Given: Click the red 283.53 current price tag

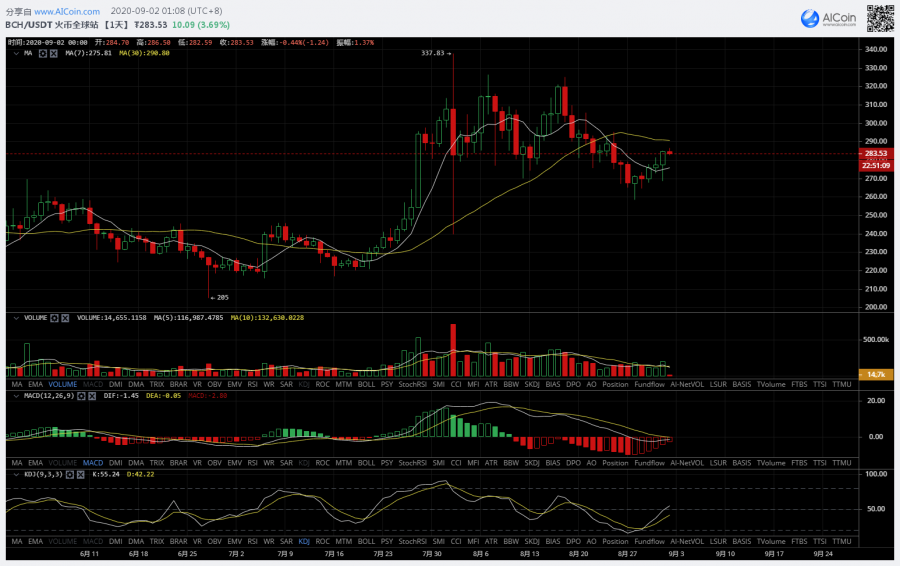Looking at the screenshot, I should point(876,153).
